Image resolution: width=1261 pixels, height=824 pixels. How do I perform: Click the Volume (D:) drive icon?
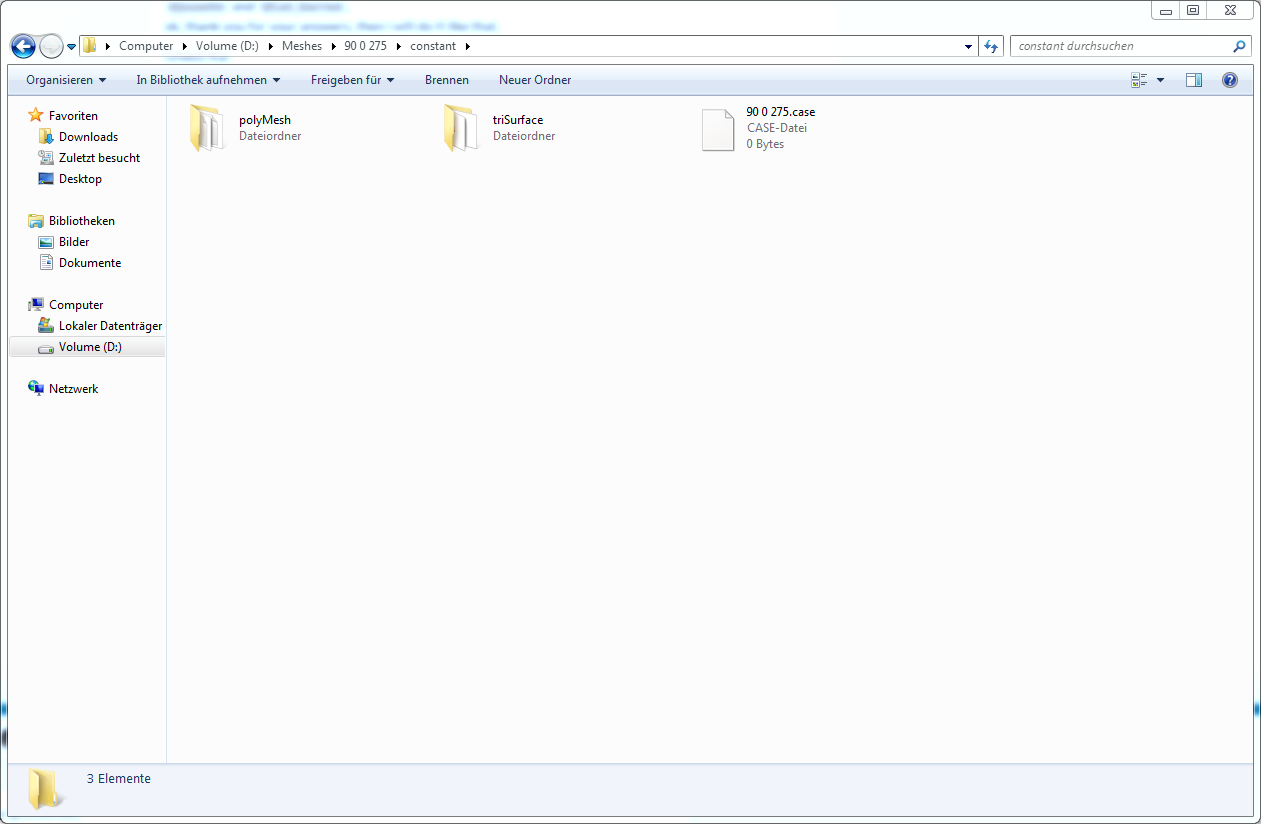[46, 347]
